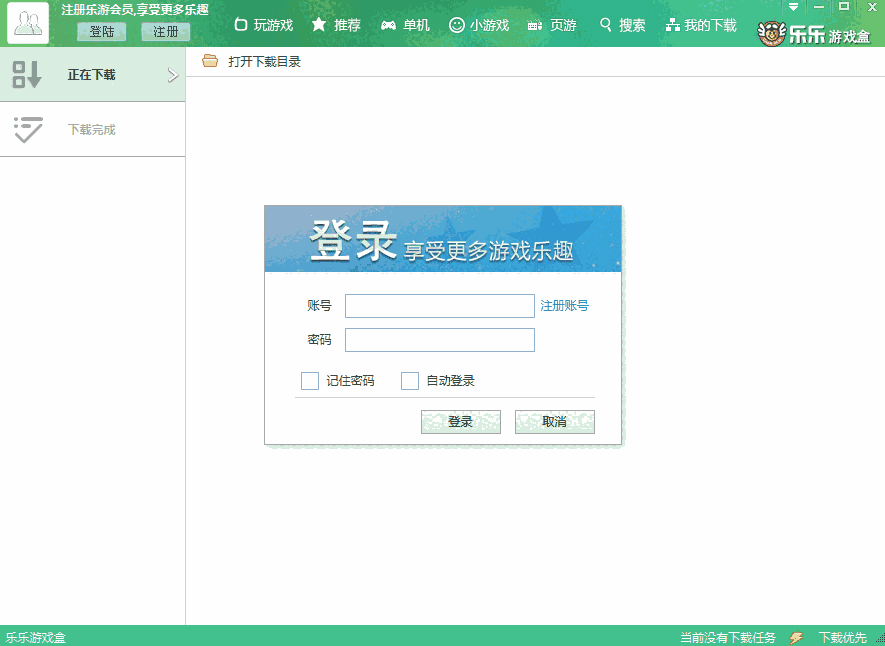
Task: Click the user avatar icon
Action: point(28,23)
